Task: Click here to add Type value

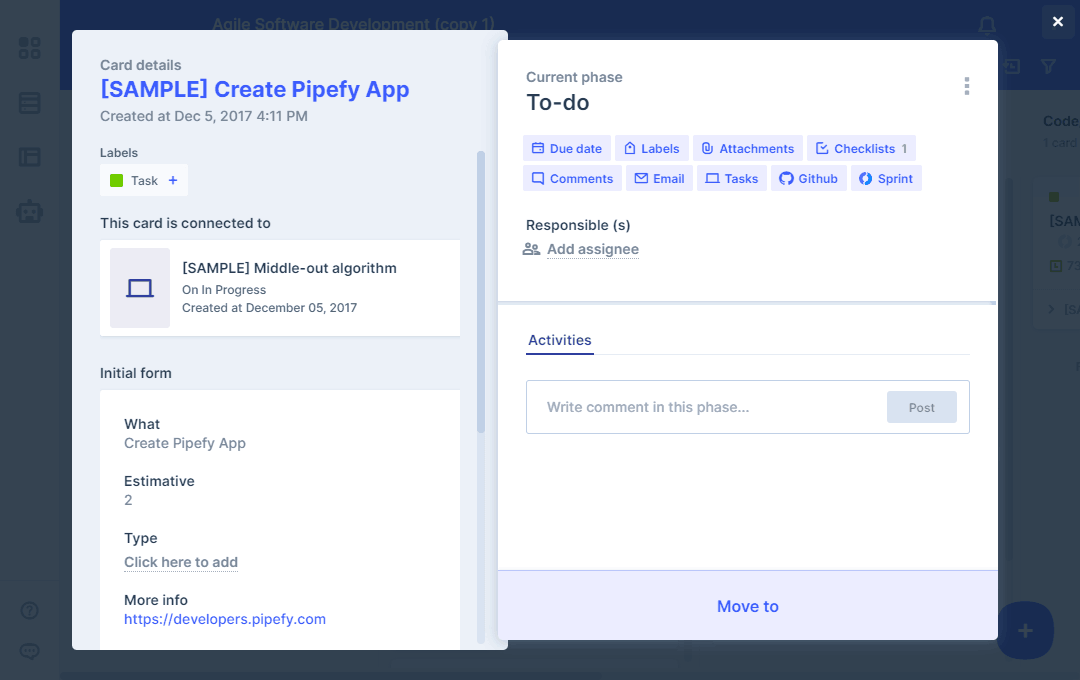Action: [181, 562]
